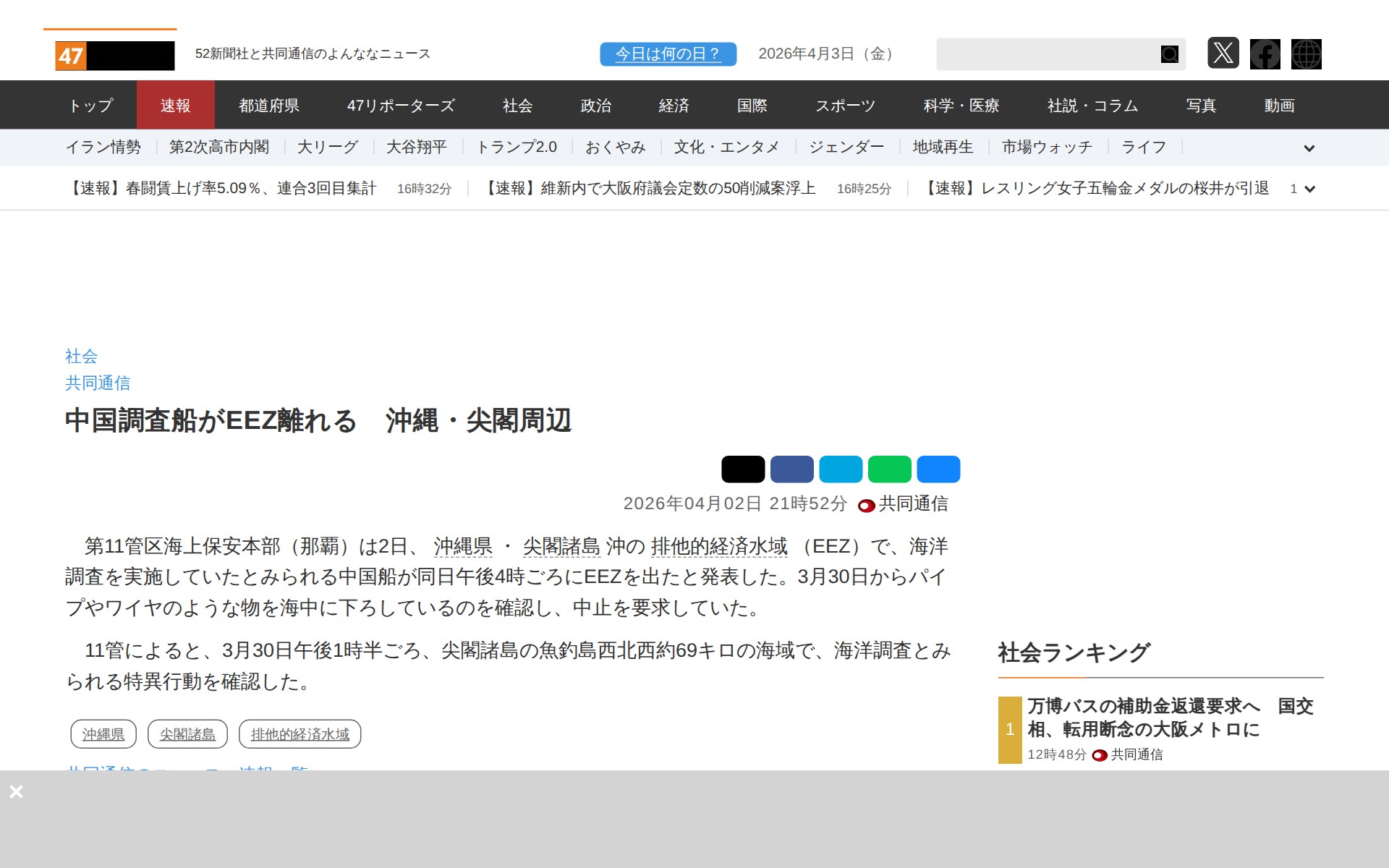Share article via black X button
Screen dimensions: 1389x868
point(742,469)
